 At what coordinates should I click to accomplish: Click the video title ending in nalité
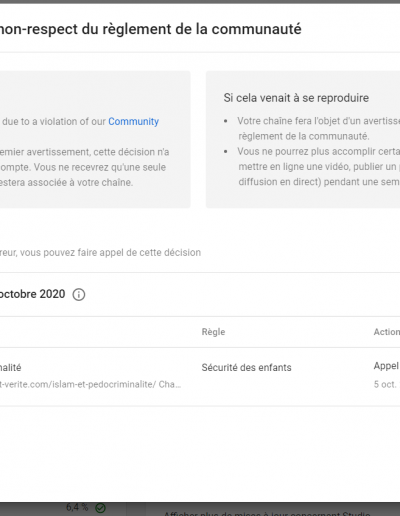(10, 368)
